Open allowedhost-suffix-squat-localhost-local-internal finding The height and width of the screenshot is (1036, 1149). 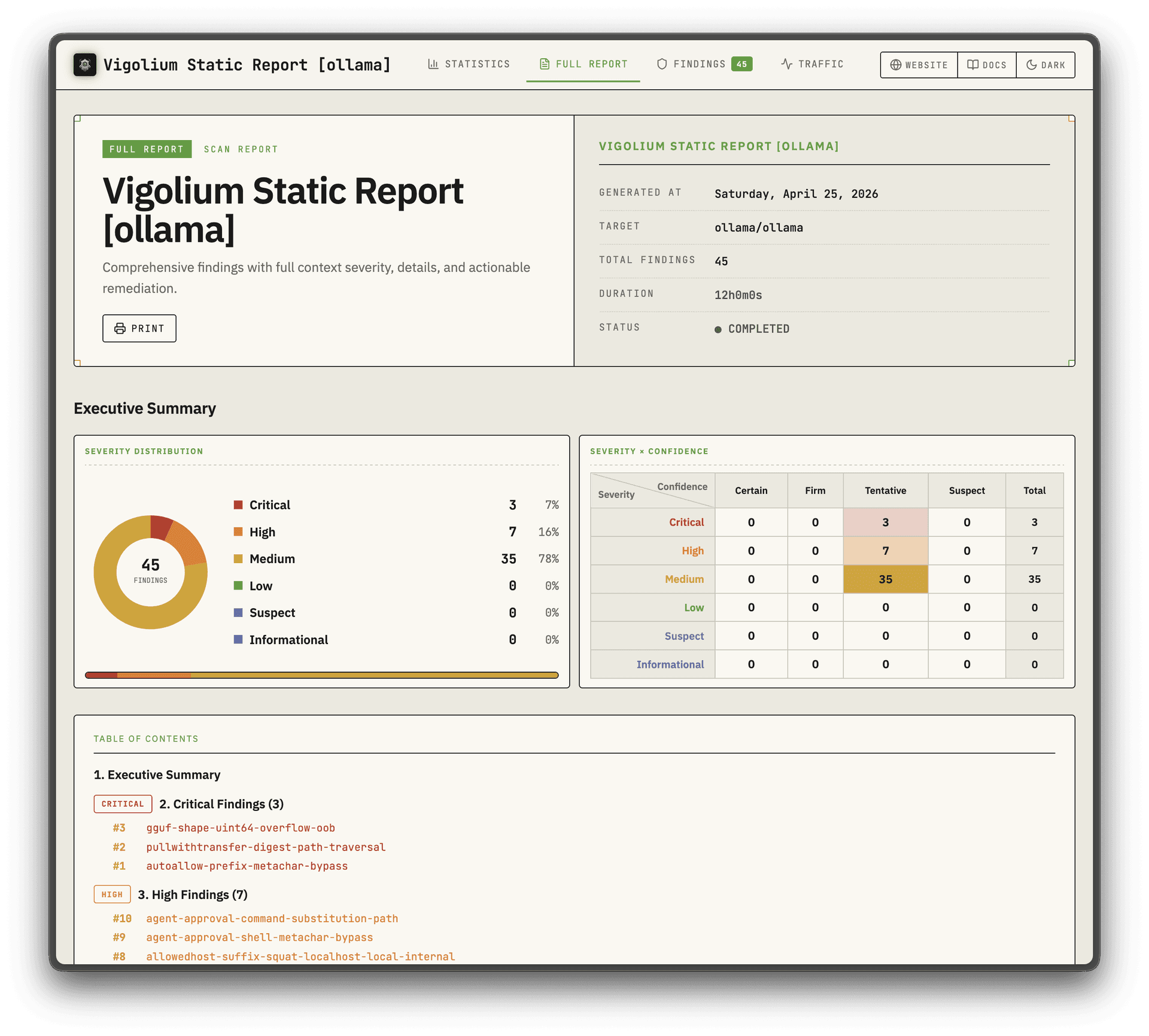point(300,956)
